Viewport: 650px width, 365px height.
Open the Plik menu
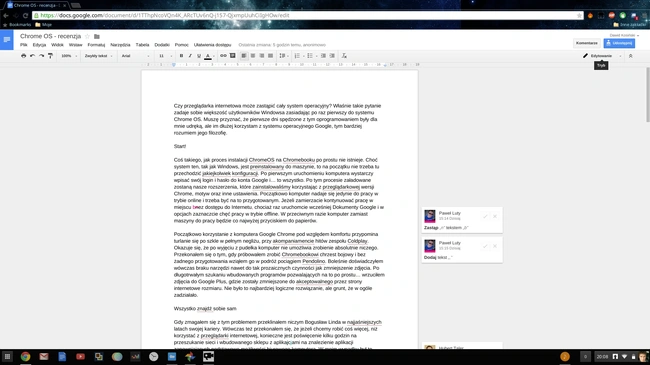tap(24, 45)
